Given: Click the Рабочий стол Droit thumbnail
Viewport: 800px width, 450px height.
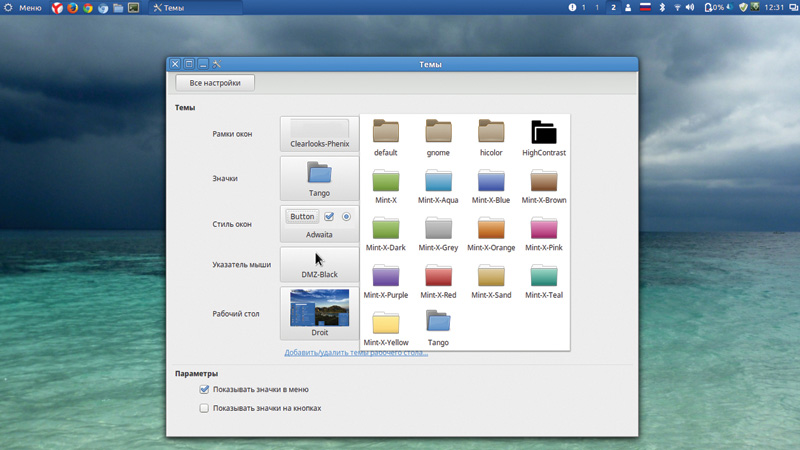Looking at the screenshot, I should click(x=319, y=309).
